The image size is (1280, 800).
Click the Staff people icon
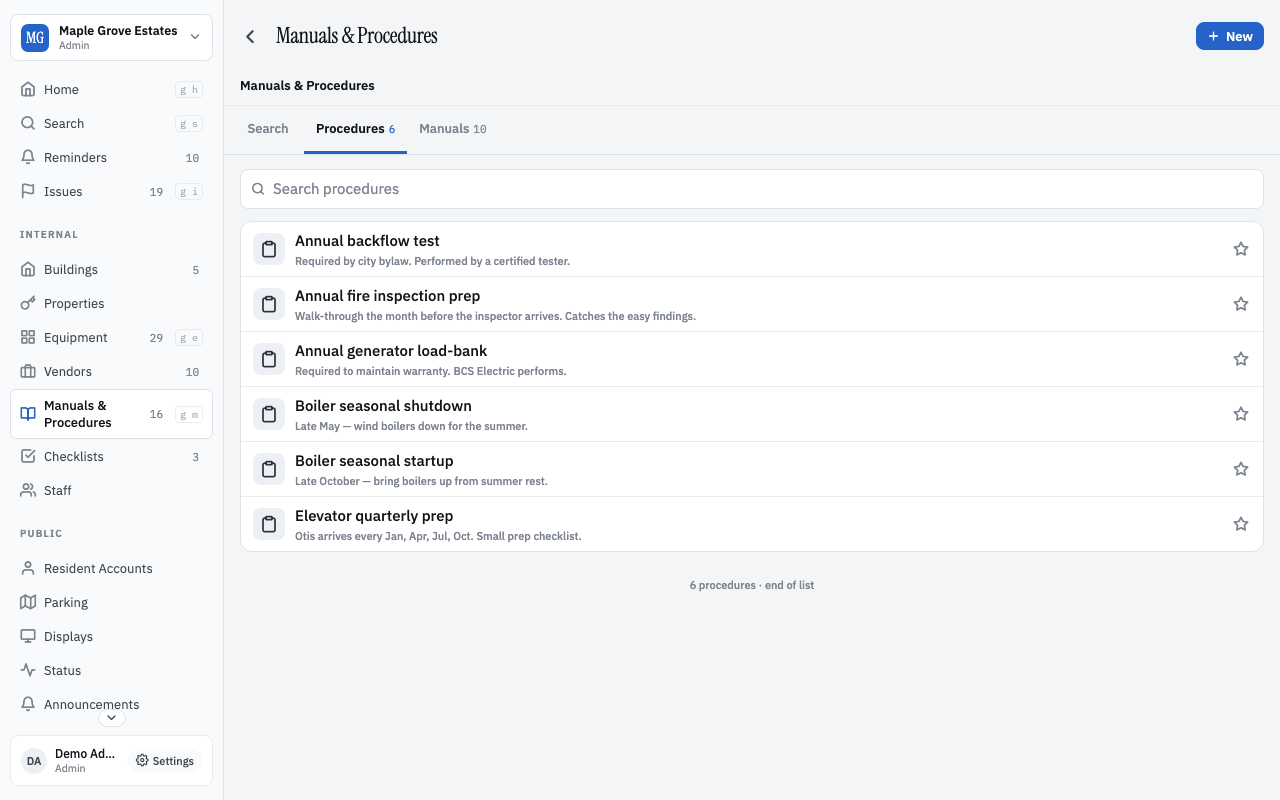pyautogui.click(x=28, y=490)
